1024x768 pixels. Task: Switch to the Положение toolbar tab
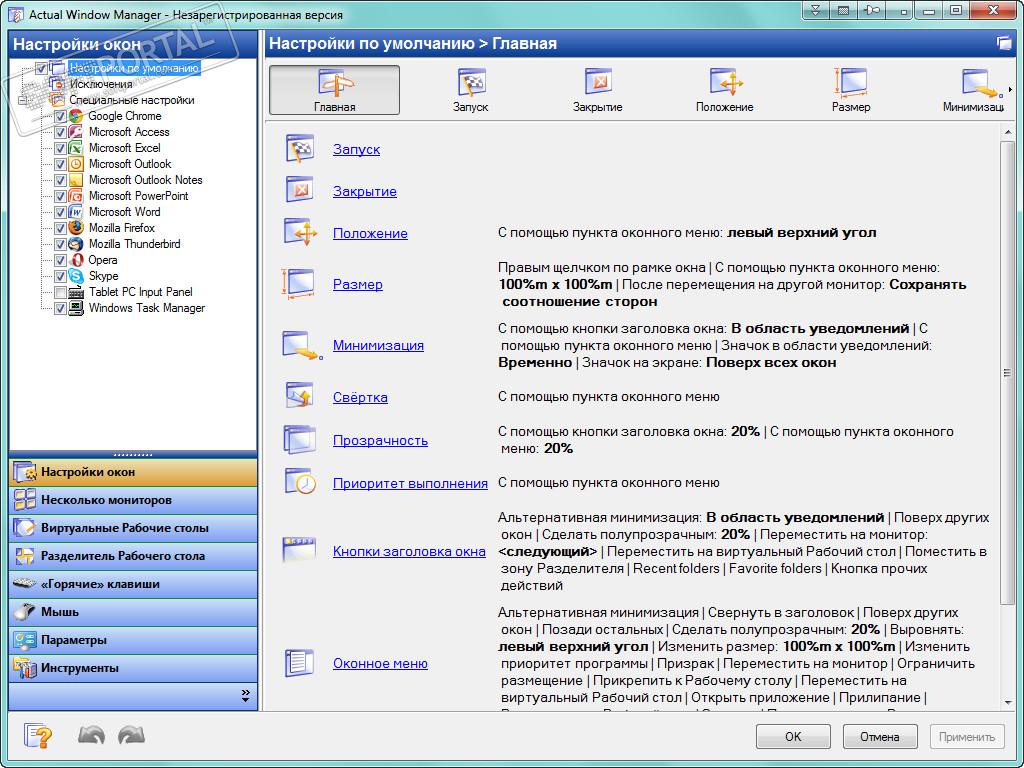tap(725, 90)
